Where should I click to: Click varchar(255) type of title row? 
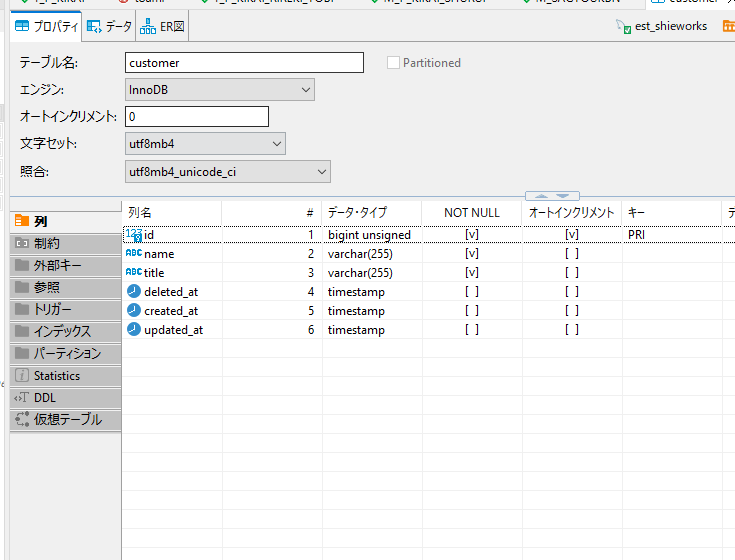point(360,273)
